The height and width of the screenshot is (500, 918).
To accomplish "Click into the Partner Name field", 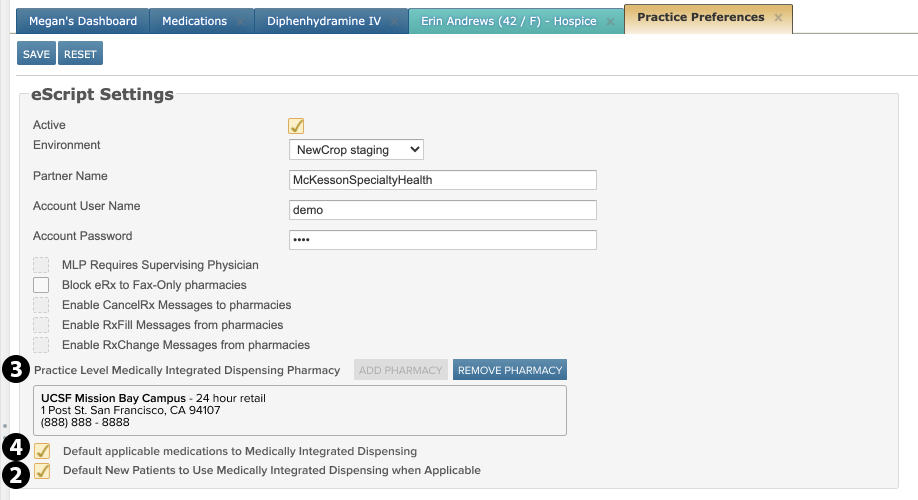I will coord(442,180).
